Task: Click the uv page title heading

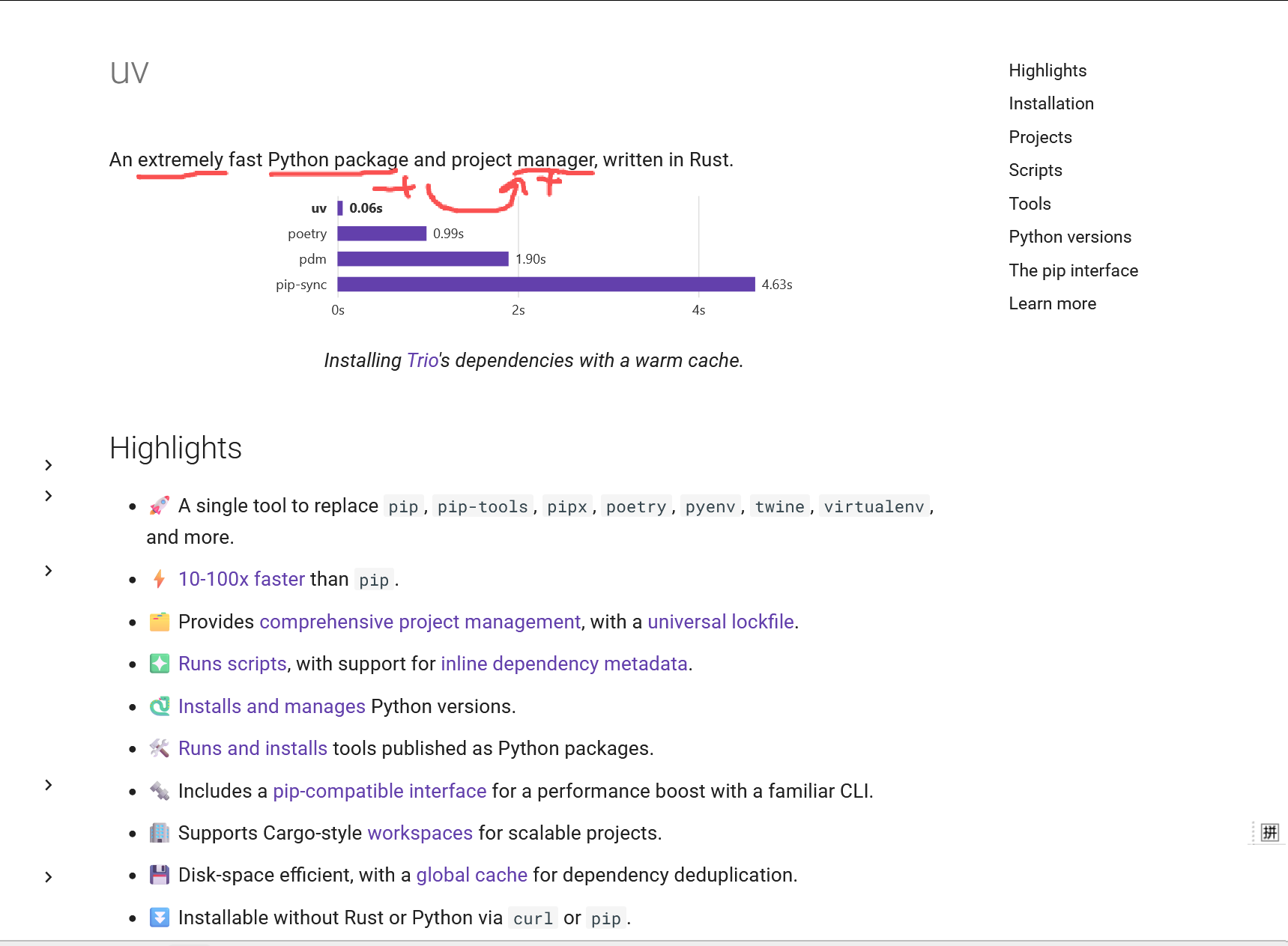Action: point(129,73)
